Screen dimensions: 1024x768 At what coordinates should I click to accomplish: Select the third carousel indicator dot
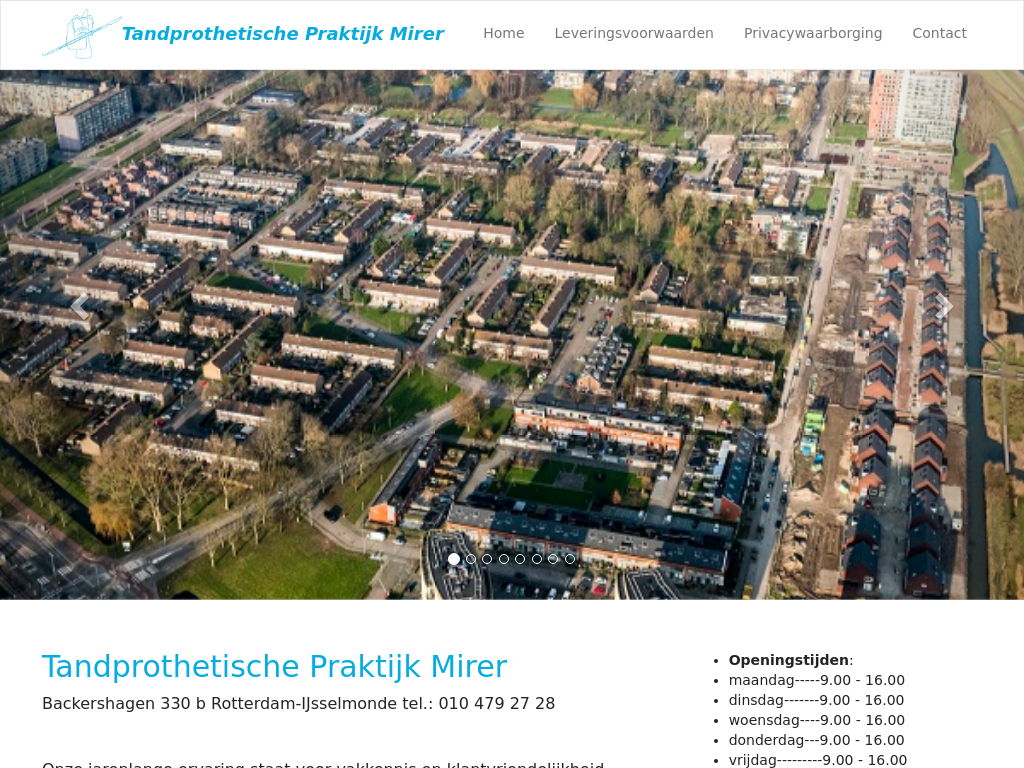(x=487, y=559)
